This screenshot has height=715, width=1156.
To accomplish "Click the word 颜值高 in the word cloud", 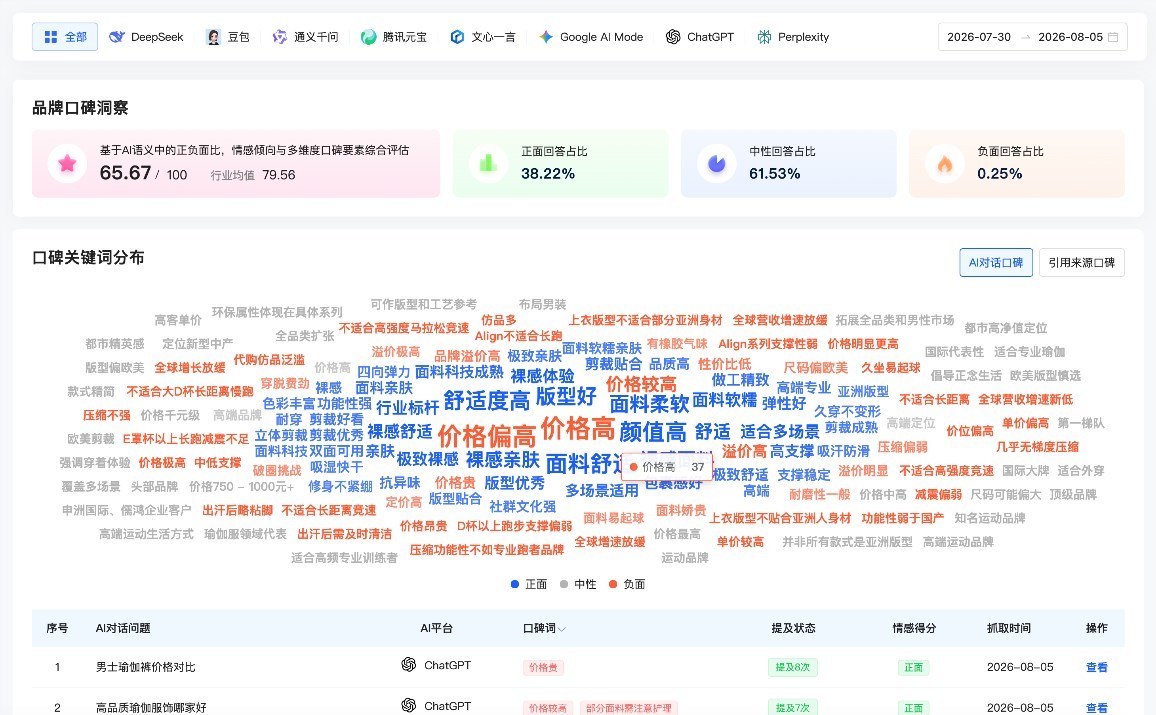I will (653, 431).
